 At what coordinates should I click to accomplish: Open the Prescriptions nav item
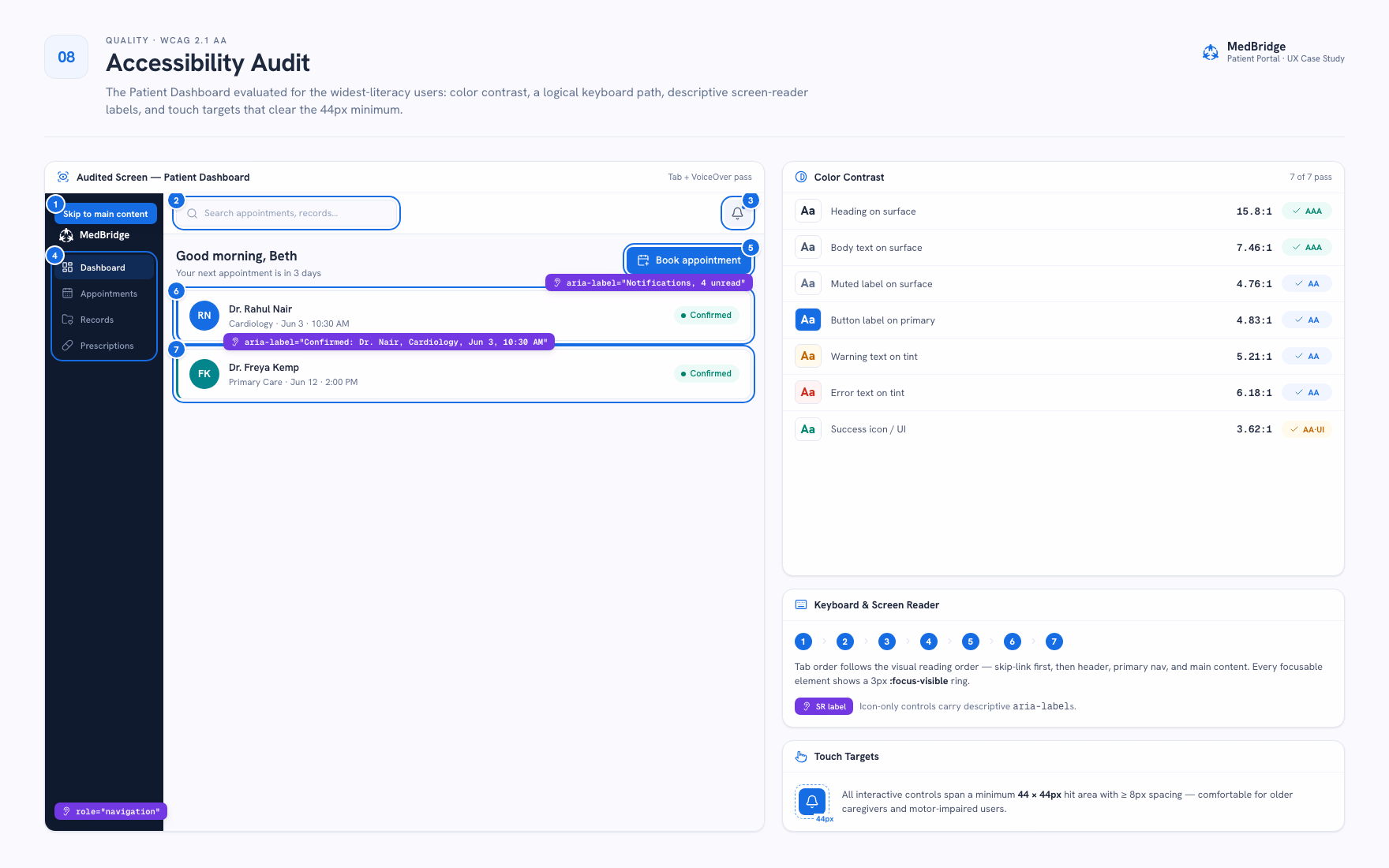tap(104, 346)
